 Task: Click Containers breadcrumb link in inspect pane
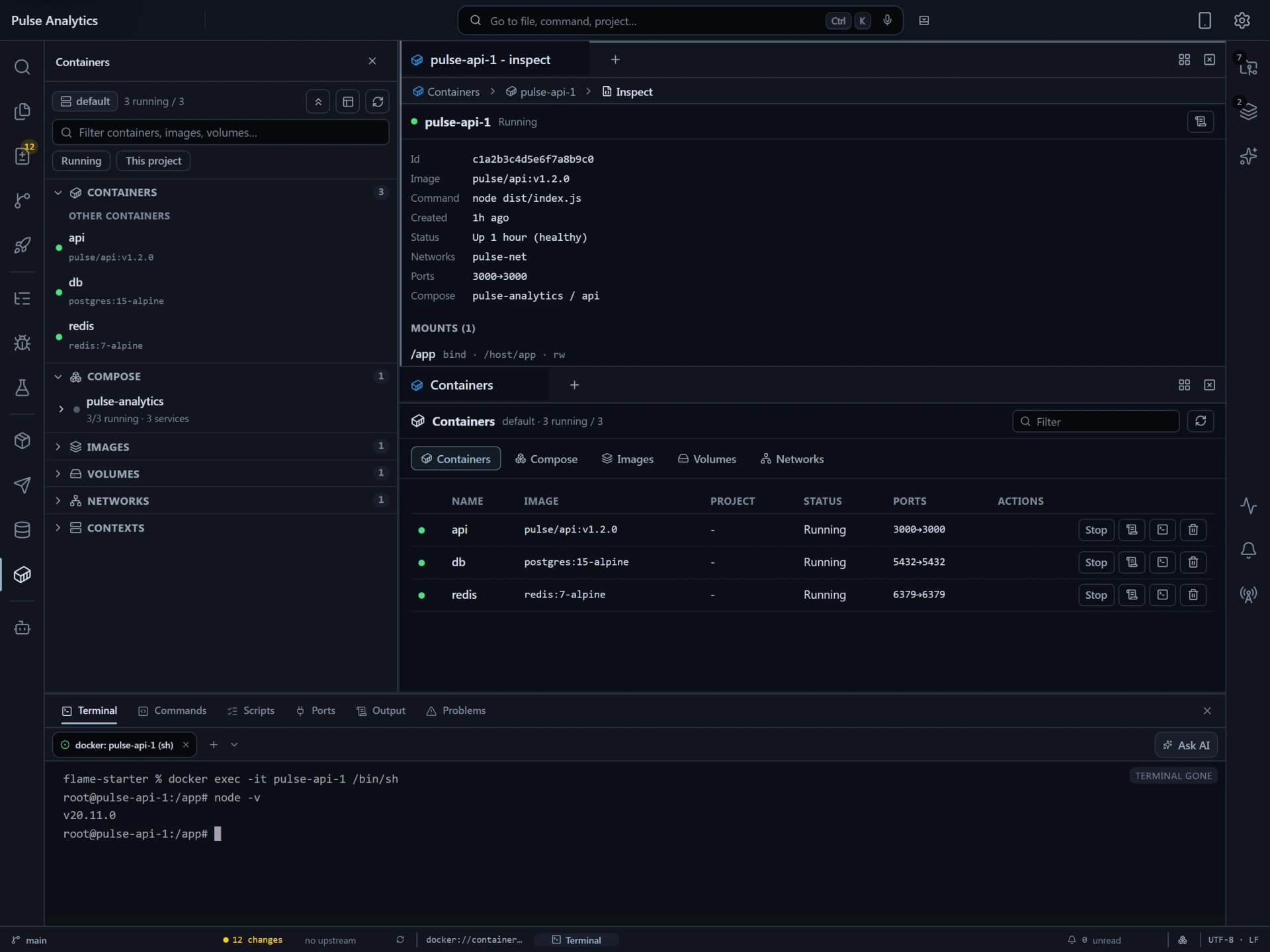point(446,92)
